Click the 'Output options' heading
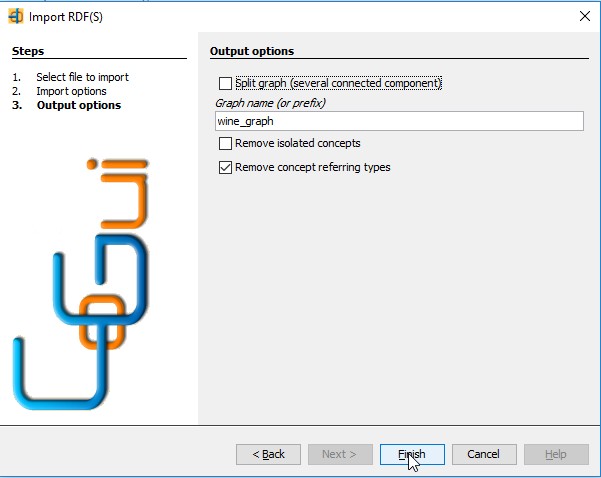 click(x=252, y=51)
